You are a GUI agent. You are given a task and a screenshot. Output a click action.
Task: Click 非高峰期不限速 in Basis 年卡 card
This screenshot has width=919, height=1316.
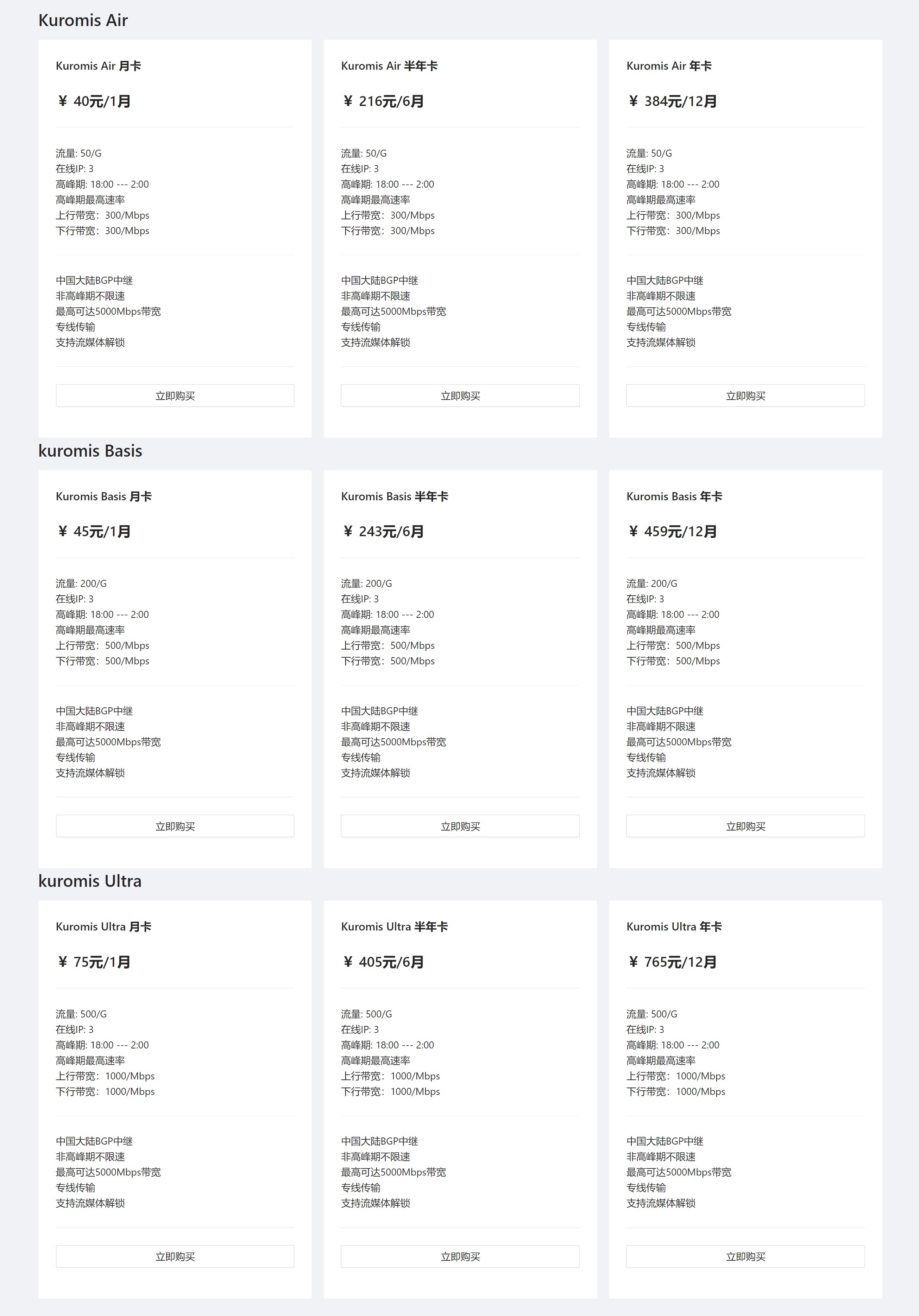point(661,726)
